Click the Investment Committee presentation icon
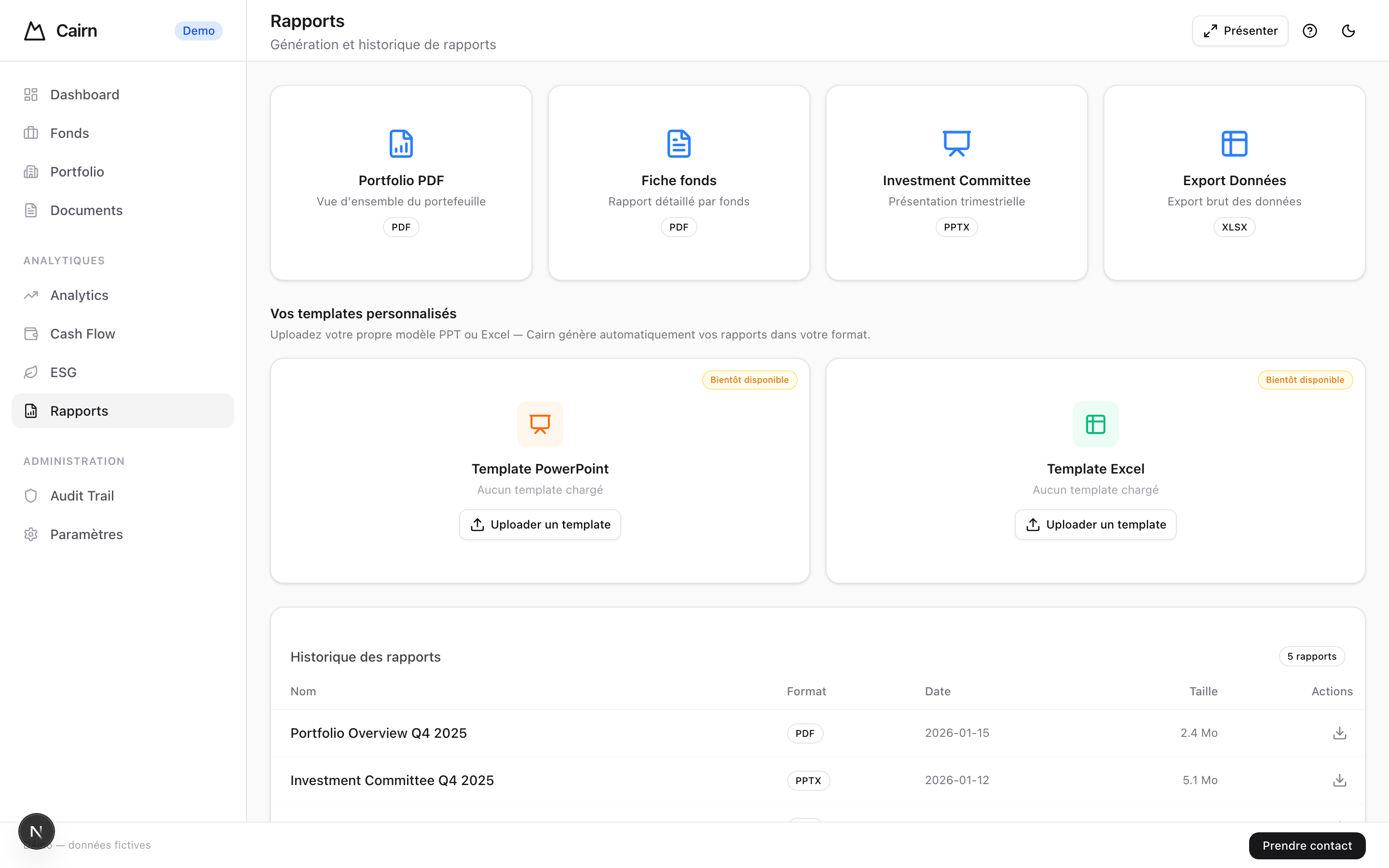 [x=956, y=144]
